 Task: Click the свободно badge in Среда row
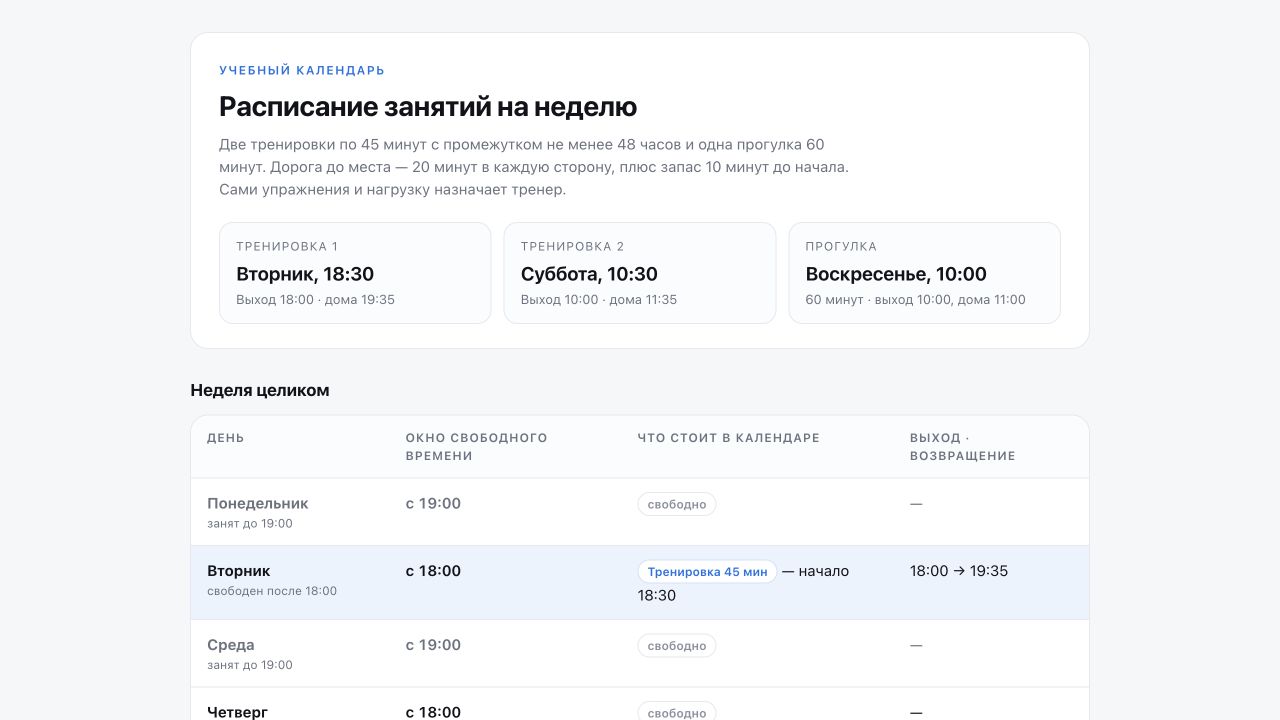tap(677, 646)
